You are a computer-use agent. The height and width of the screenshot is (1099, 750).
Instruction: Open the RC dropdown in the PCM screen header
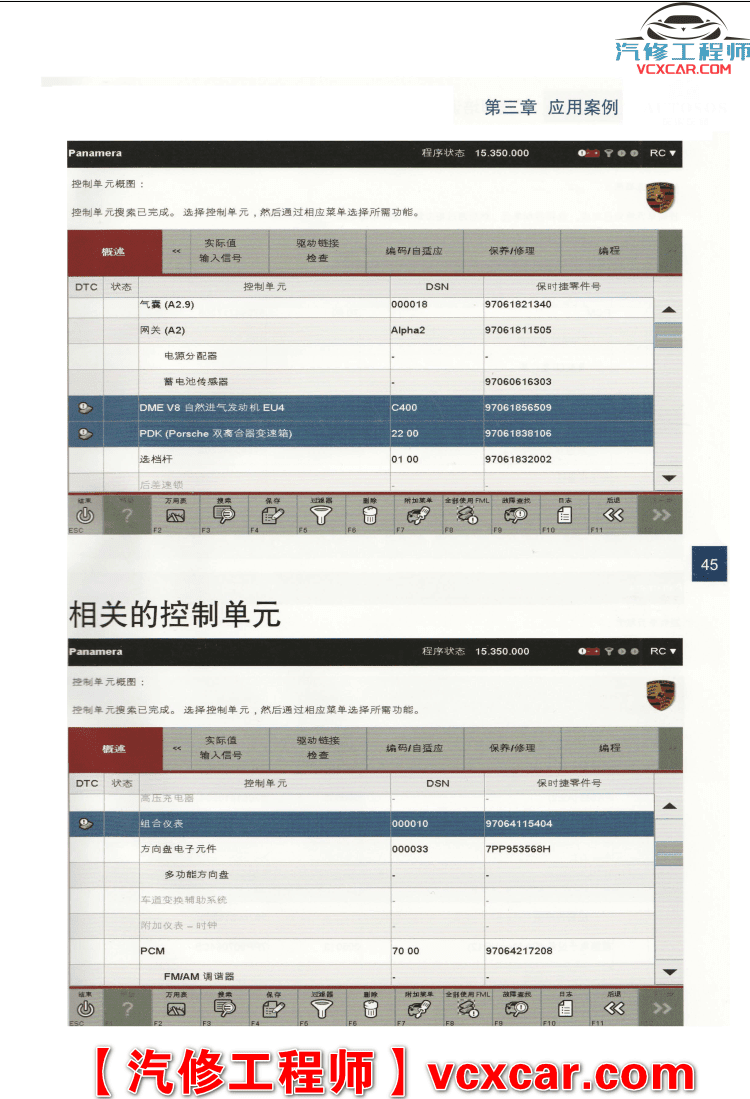(663, 651)
